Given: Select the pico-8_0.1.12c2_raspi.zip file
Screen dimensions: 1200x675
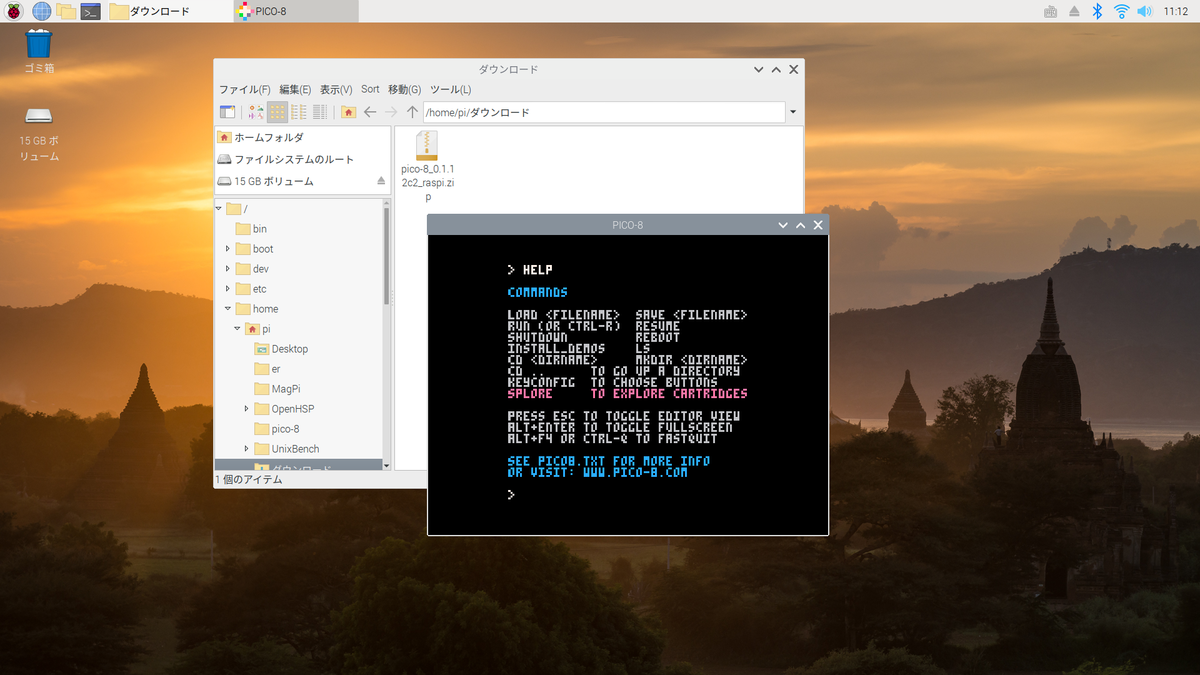Looking at the screenshot, I should point(427,166).
